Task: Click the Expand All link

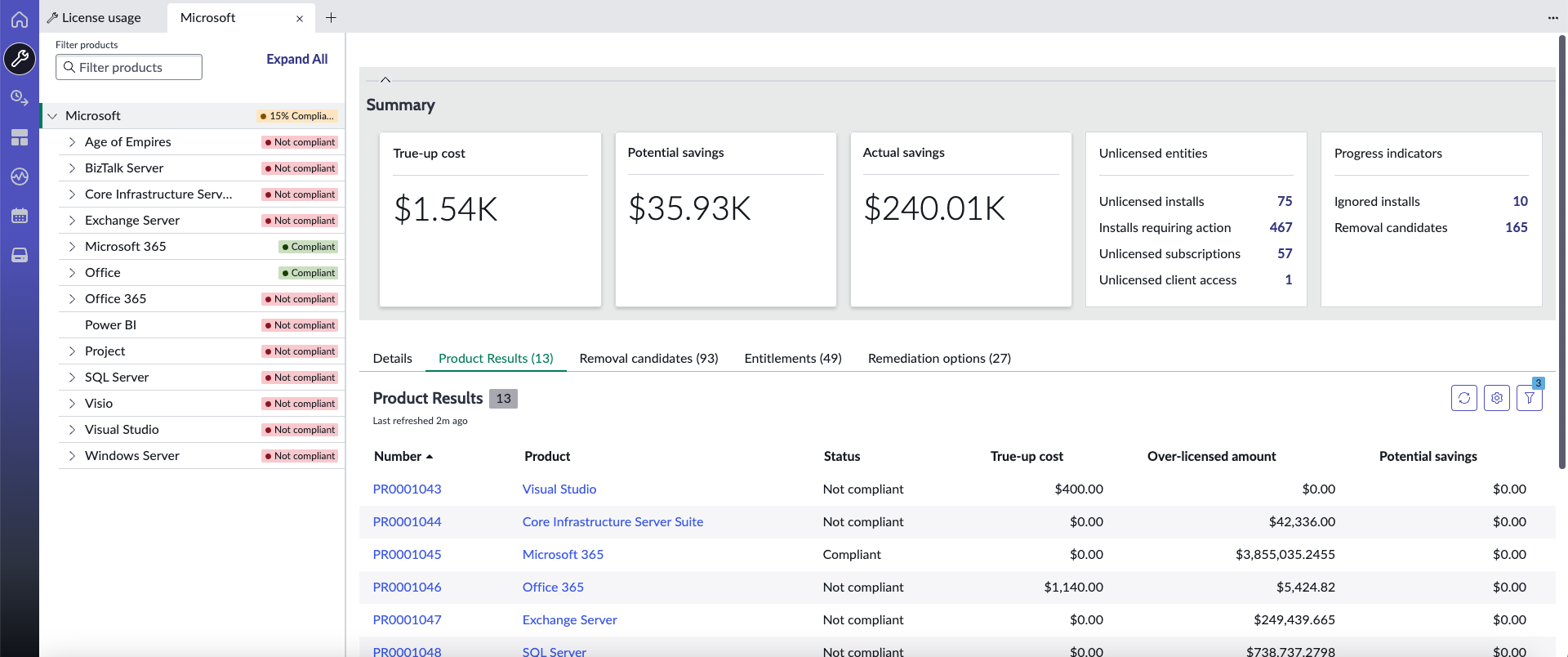Action: point(296,59)
